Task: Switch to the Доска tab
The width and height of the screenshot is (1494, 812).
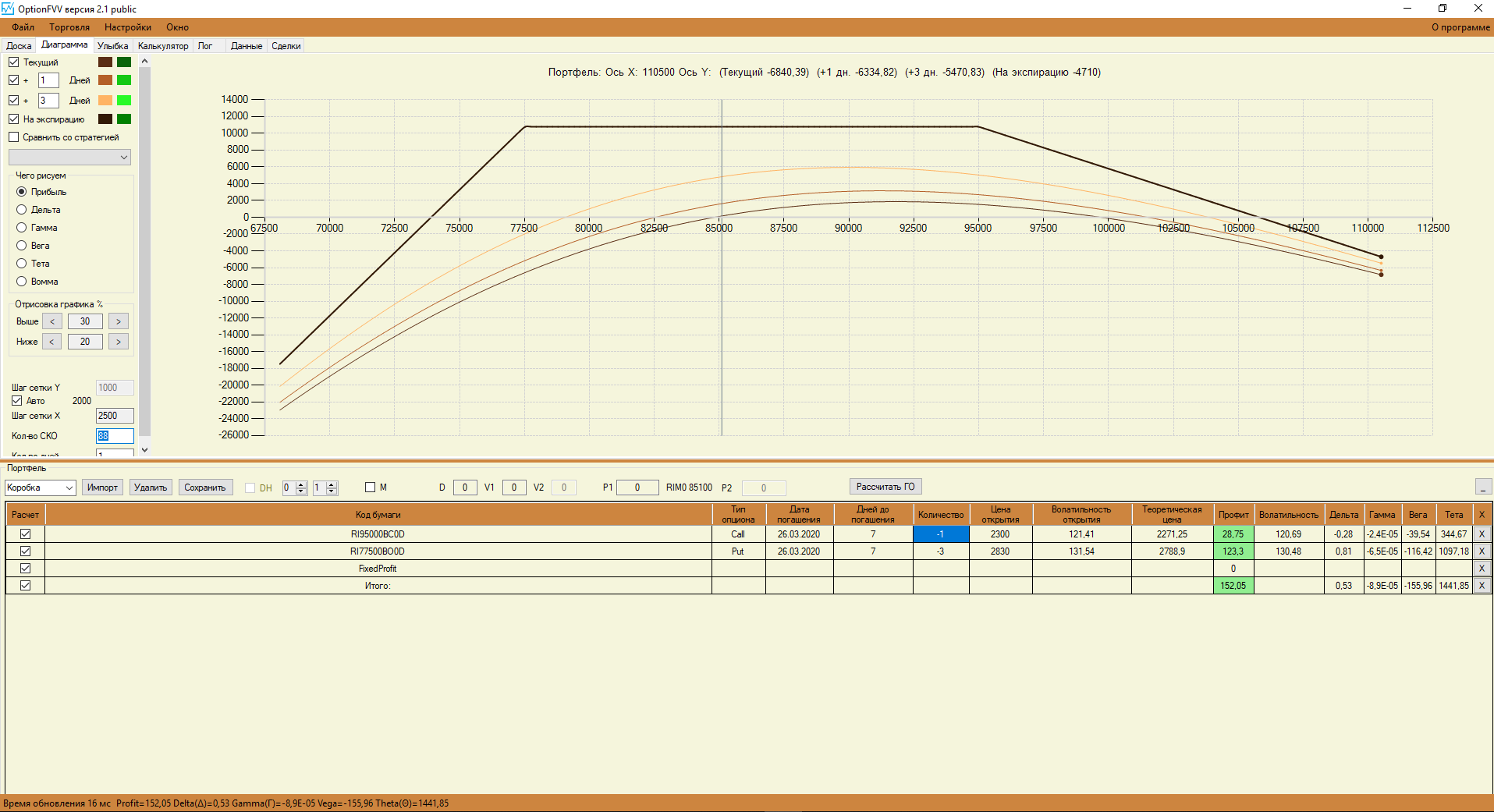Action: [19, 46]
